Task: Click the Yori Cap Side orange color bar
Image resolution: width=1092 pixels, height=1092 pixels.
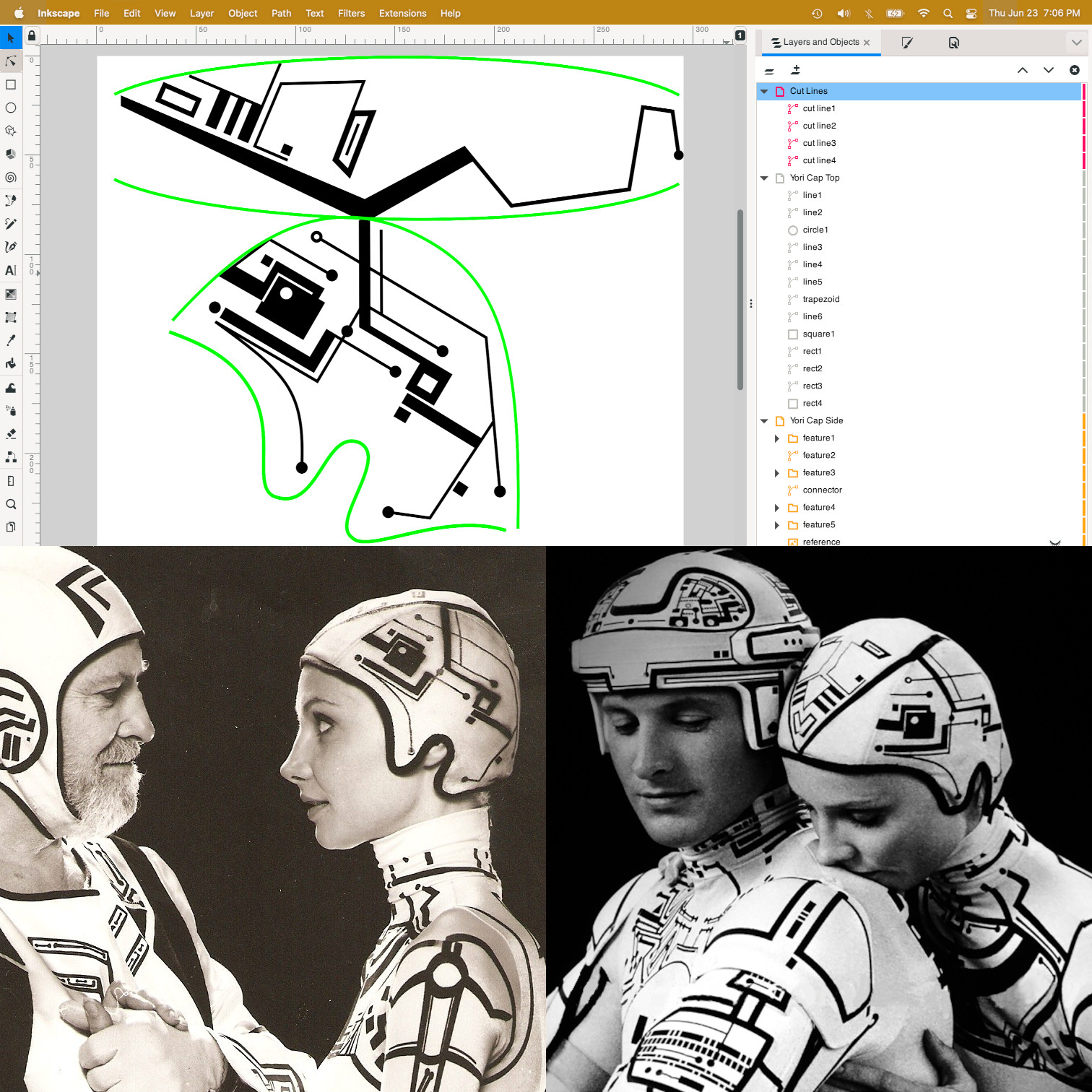Action: pos(1083,421)
